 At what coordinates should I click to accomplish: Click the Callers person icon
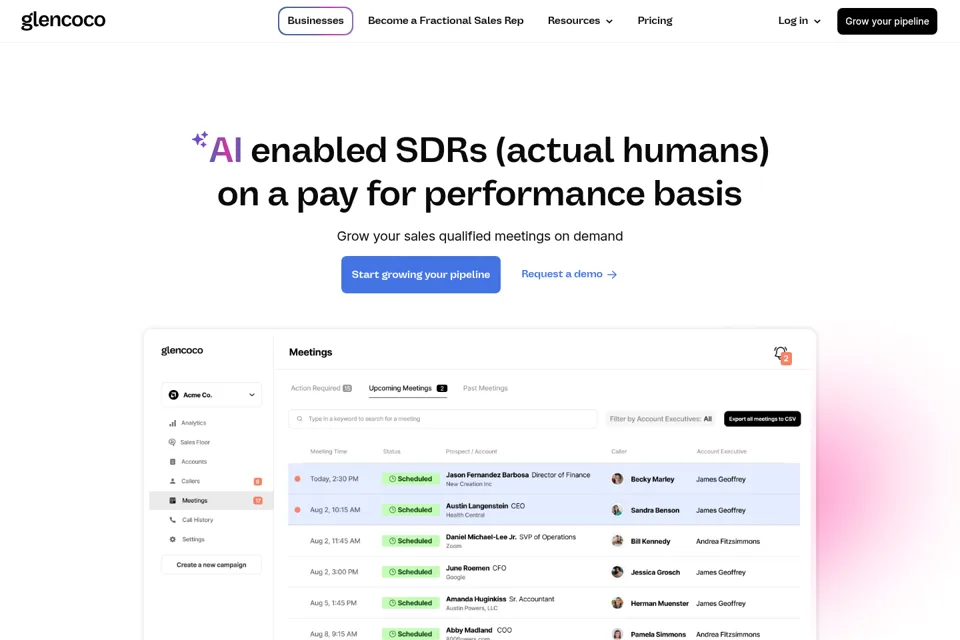coord(173,481)
